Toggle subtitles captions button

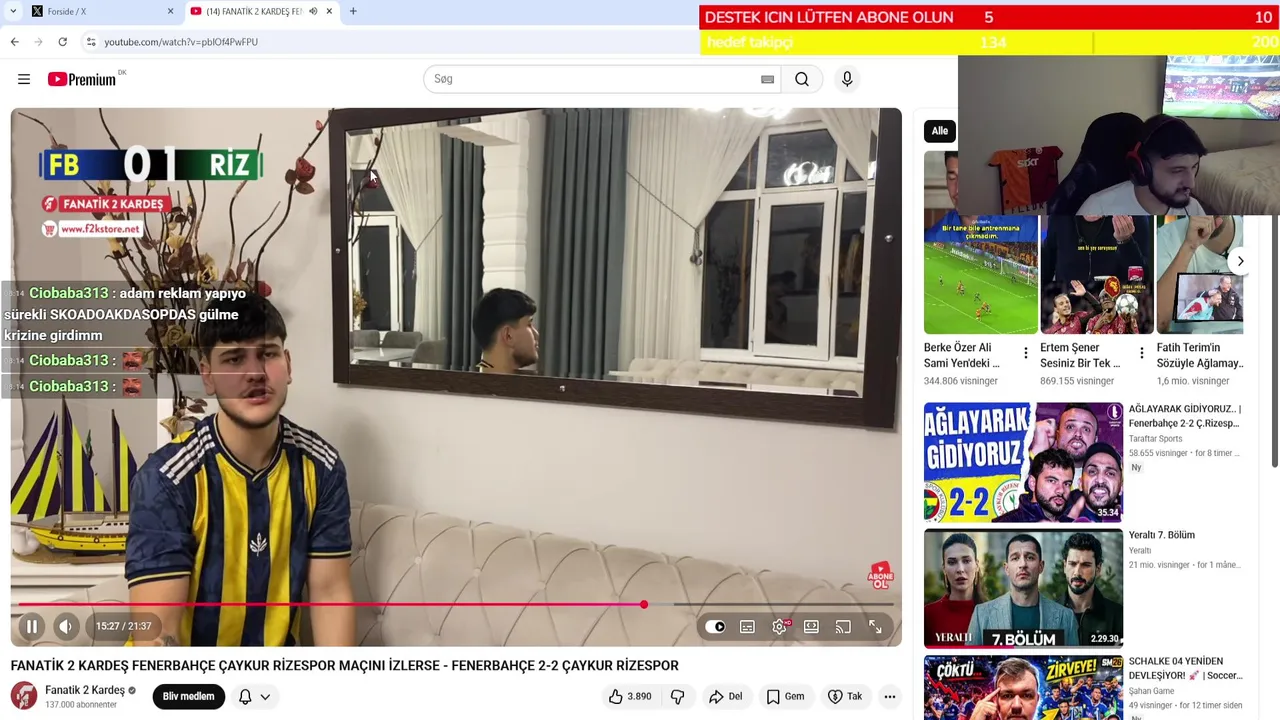(x=747, y=627)
